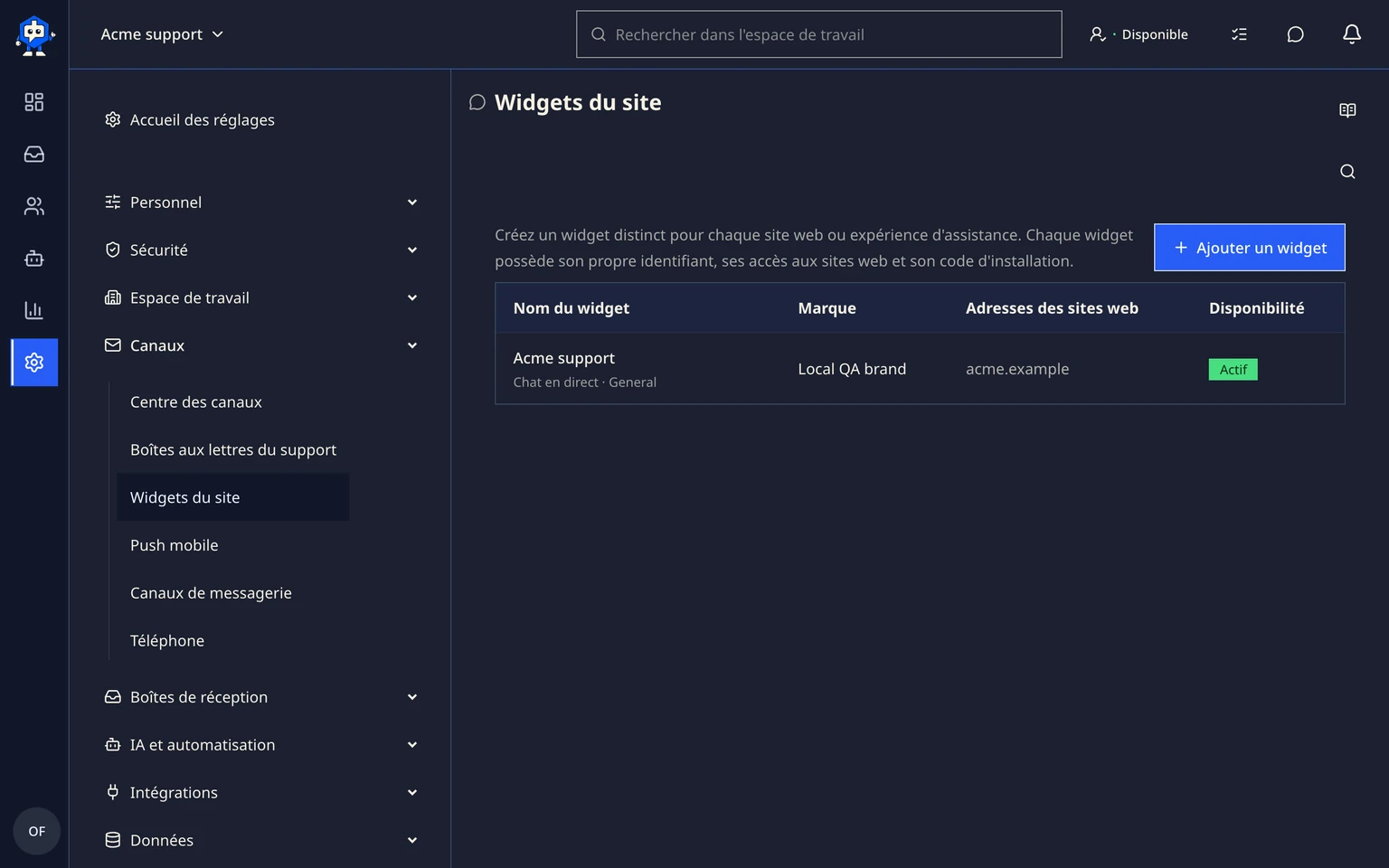Click the magnifier icon below the book icon

tap(1347, 172)
